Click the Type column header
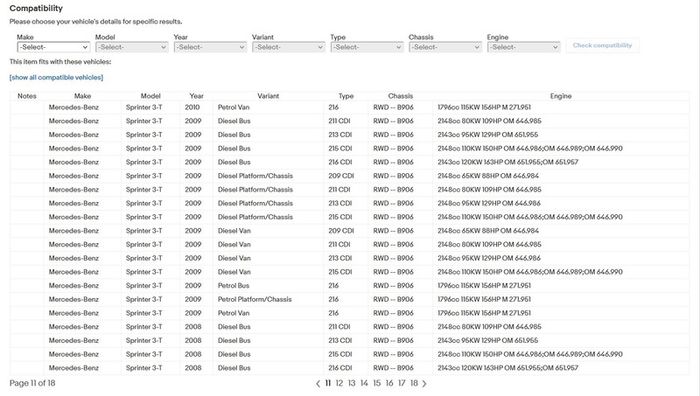Screen dimensions: 700x396 click(346, 96)
